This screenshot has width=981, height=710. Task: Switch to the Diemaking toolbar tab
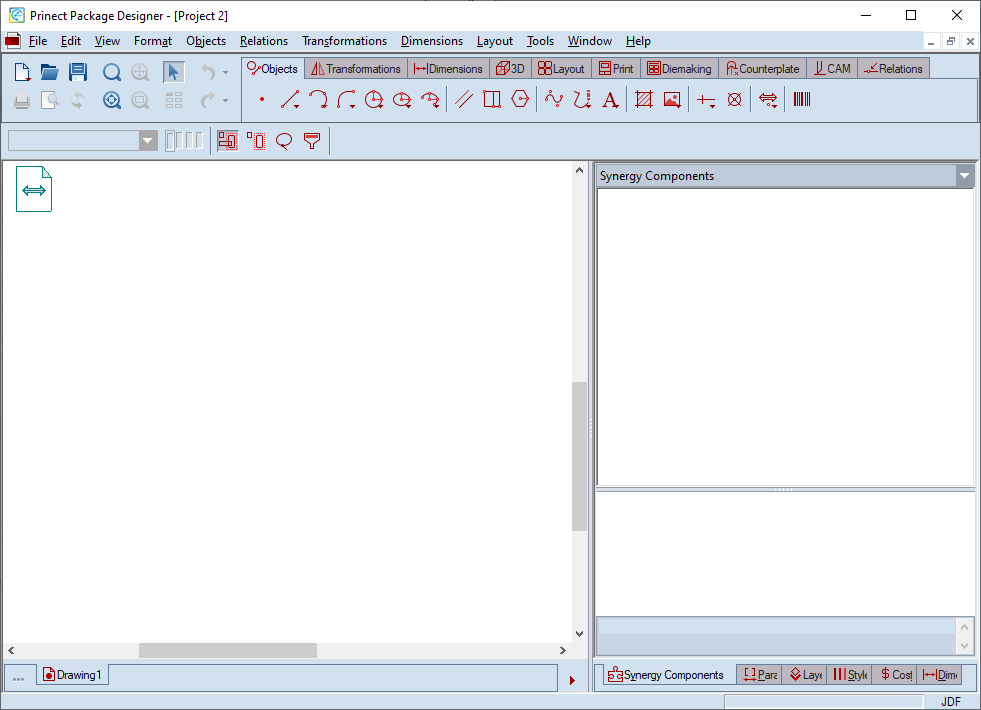(x=679, y=69)
